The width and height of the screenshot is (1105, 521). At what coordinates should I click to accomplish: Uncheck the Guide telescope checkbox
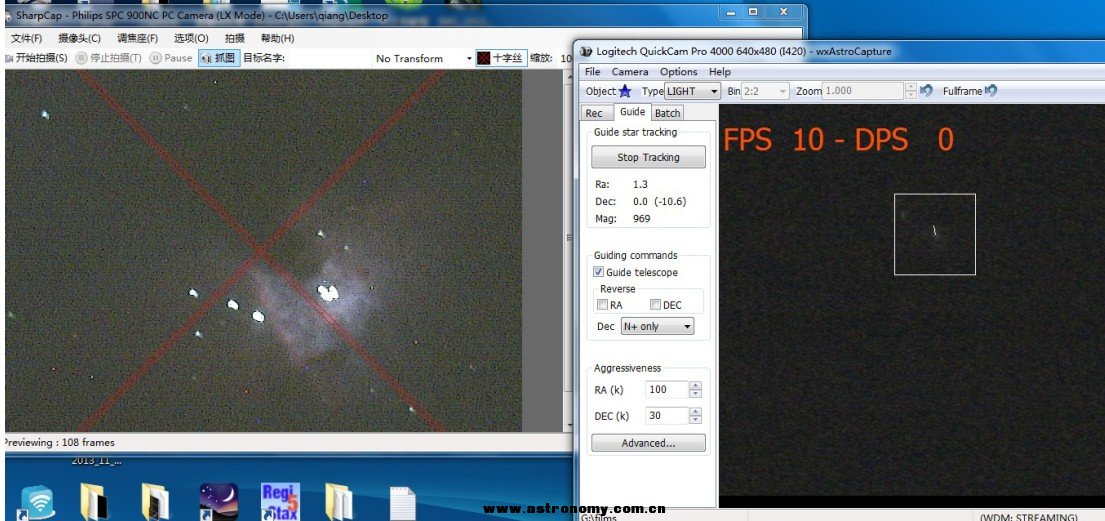click(x=599, y=272)
